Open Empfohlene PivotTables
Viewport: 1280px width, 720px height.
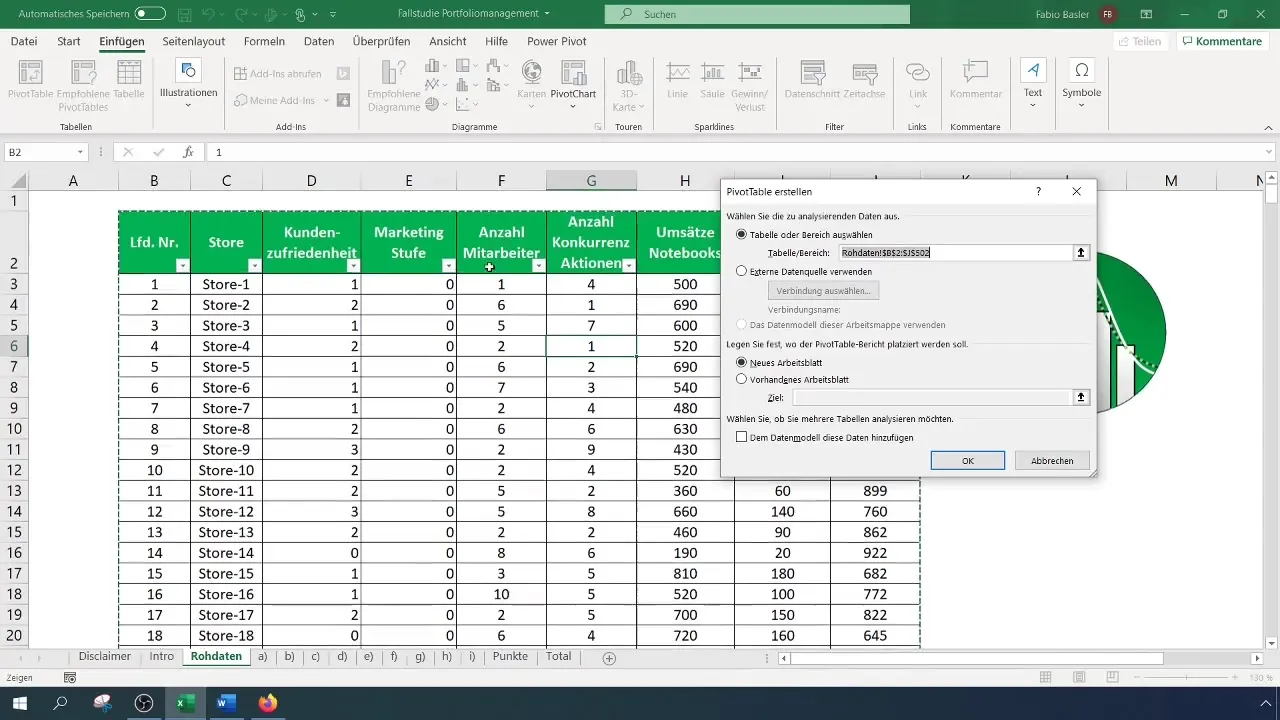82,84
